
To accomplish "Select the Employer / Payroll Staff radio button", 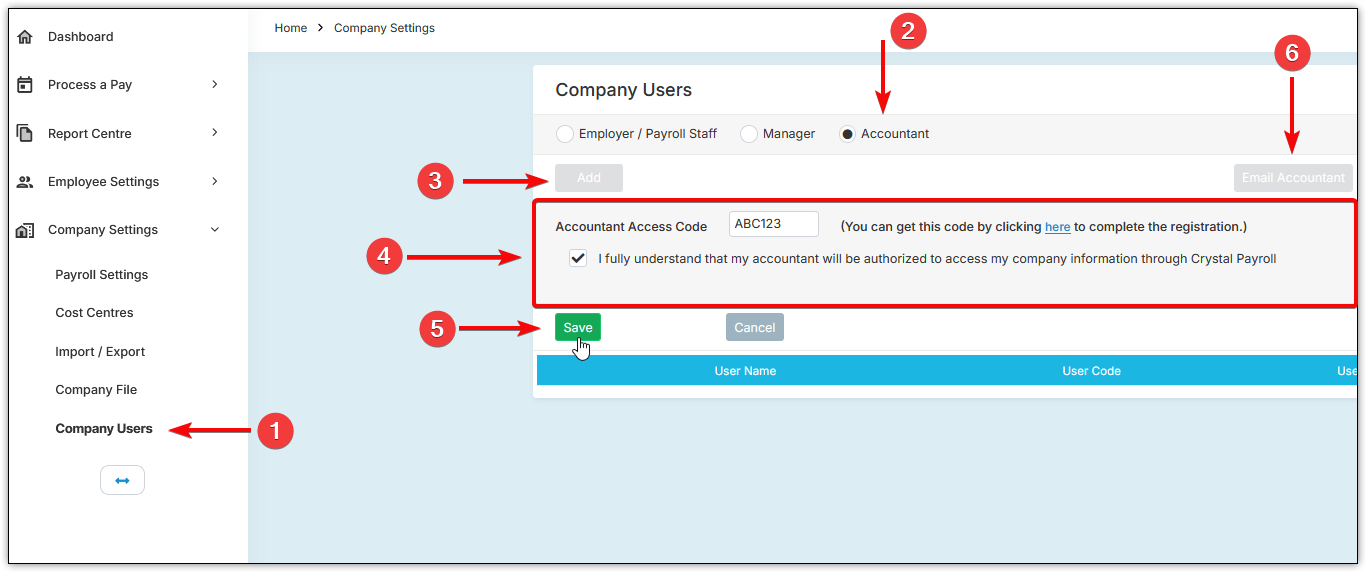I will click(565, 134).
